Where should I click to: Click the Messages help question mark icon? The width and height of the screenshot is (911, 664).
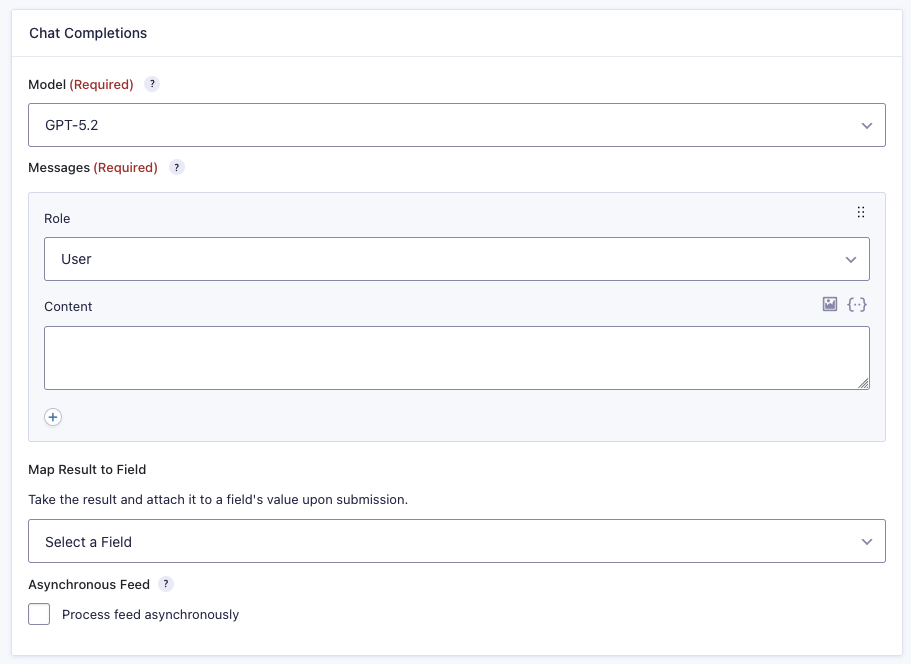(x=176, y=168)
